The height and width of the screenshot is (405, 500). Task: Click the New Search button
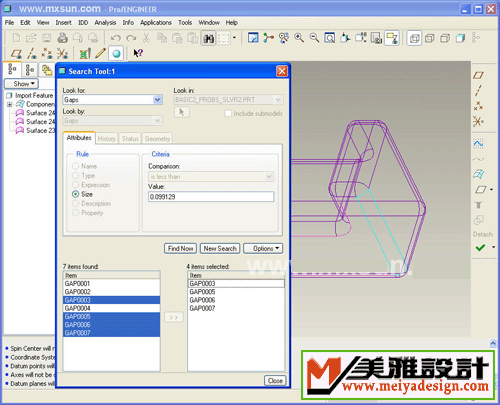coord(220,249)
